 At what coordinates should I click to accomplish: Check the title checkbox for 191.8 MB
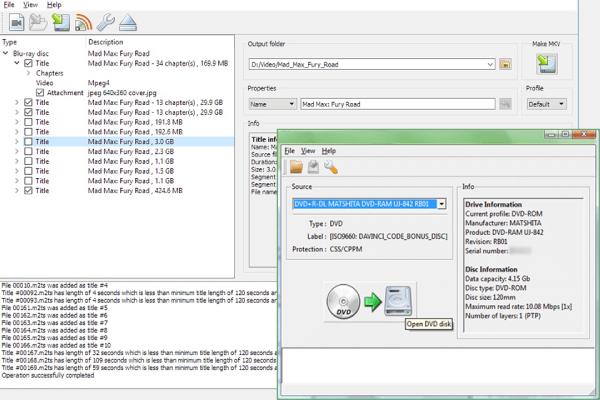[x=28, y=122]
